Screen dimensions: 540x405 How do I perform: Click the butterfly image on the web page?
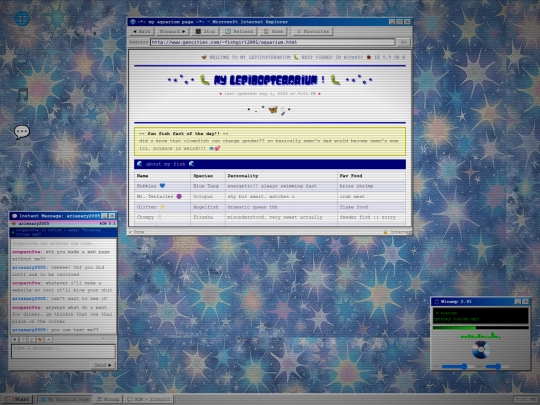[x=273, y=110]
